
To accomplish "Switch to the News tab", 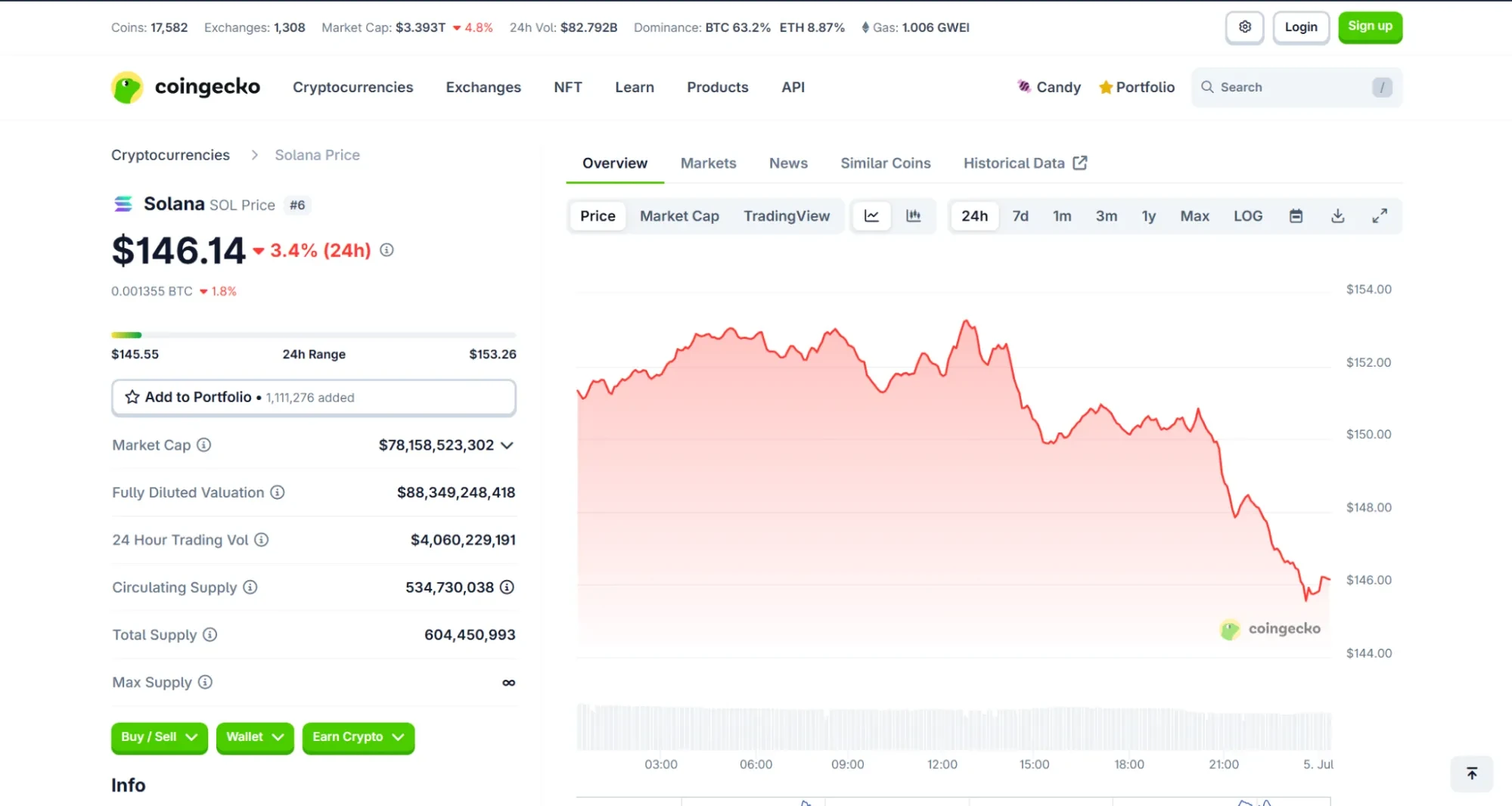I will [x=788, y=163].
